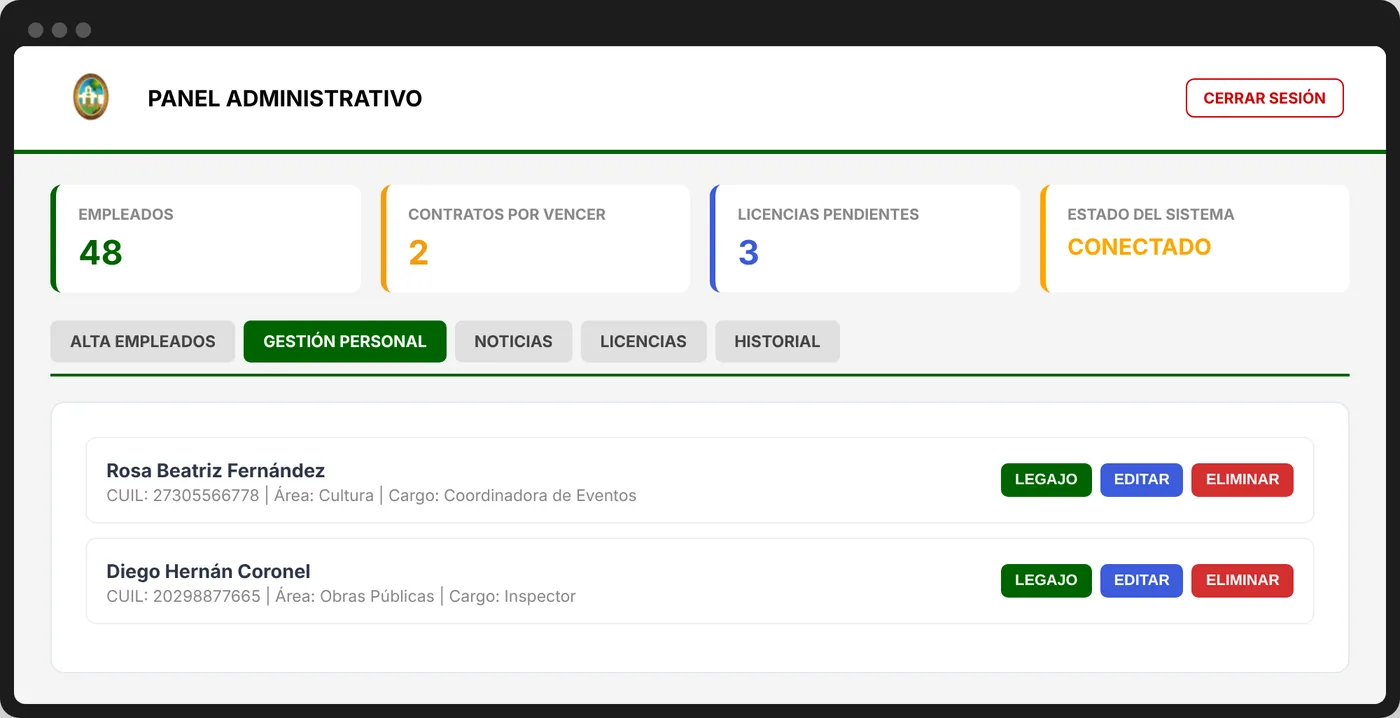The width and height of the screenshot is (1400, 718).
Task: Click the Empleados card value 48
Action: (x=100, y=252)
